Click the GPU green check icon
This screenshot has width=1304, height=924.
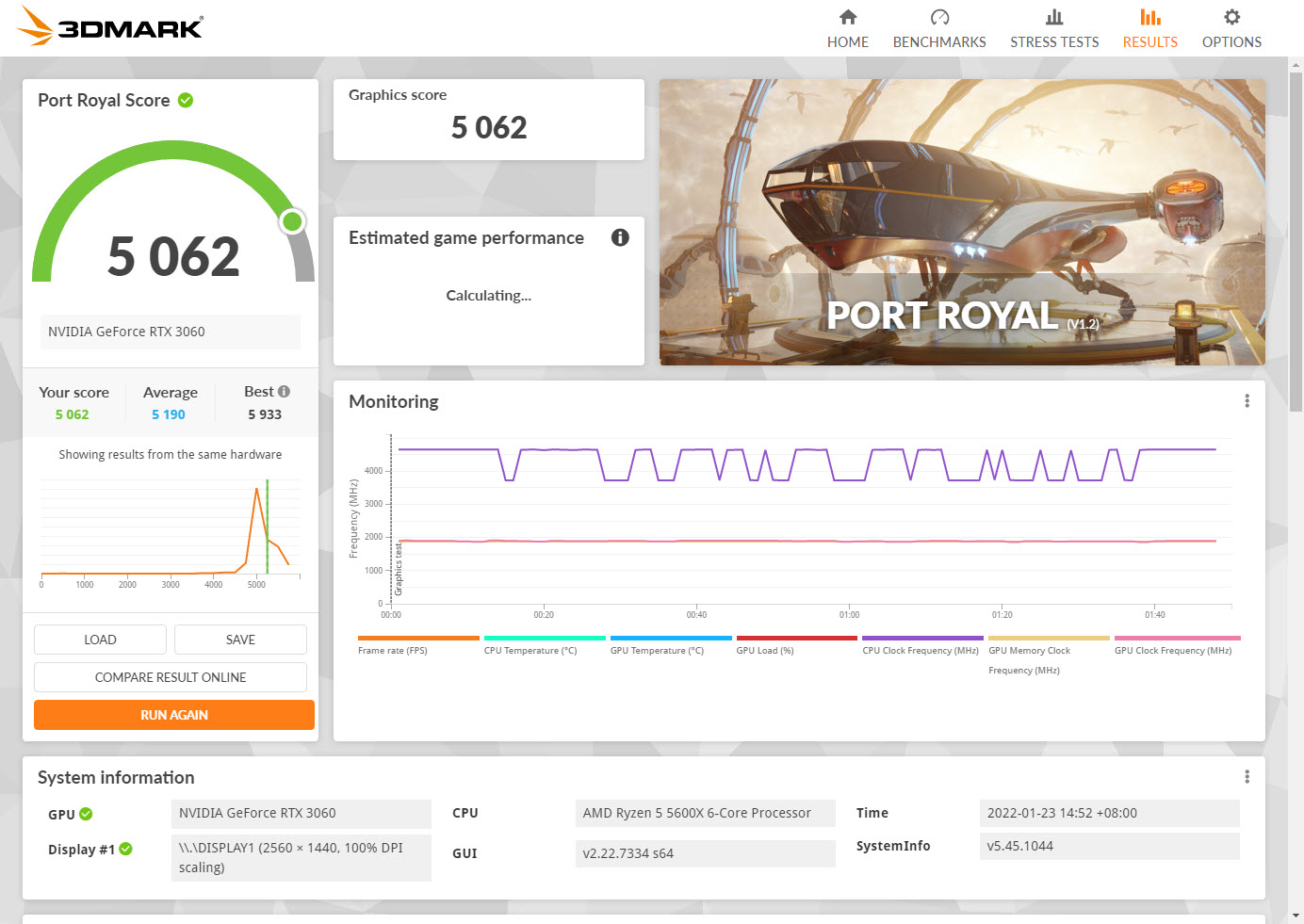click(x=86, y=815)
